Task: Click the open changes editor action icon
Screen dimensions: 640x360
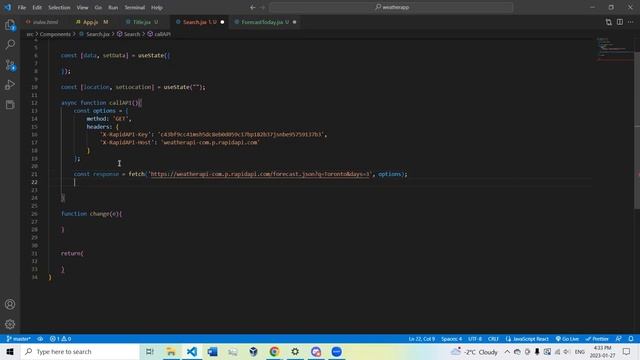Action: tap(609, 22)
